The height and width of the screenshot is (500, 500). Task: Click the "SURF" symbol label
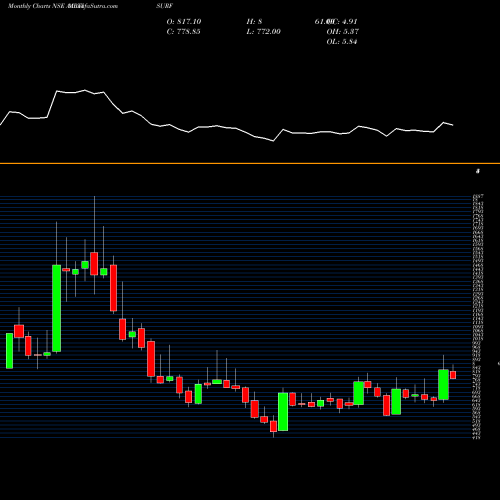click(x=164, y=6)
